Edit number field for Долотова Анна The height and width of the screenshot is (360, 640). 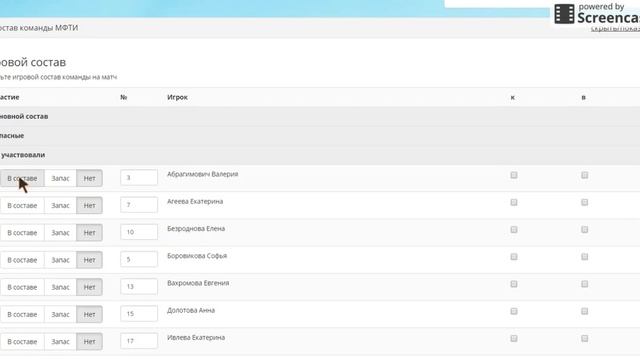pos(139,314)
